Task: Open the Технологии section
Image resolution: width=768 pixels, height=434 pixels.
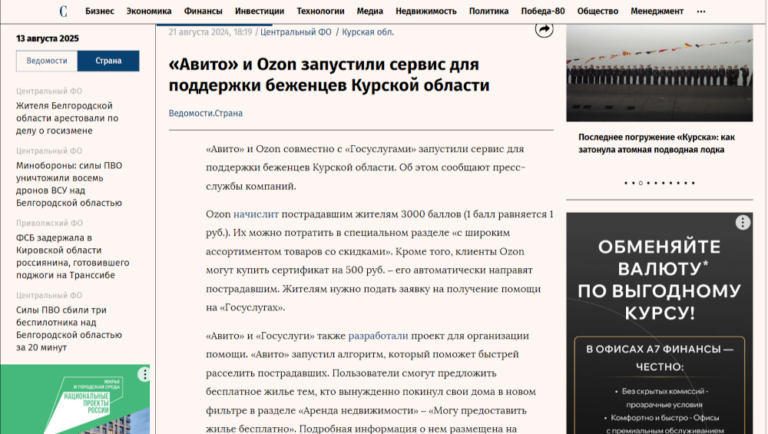Action: point(320,11)
